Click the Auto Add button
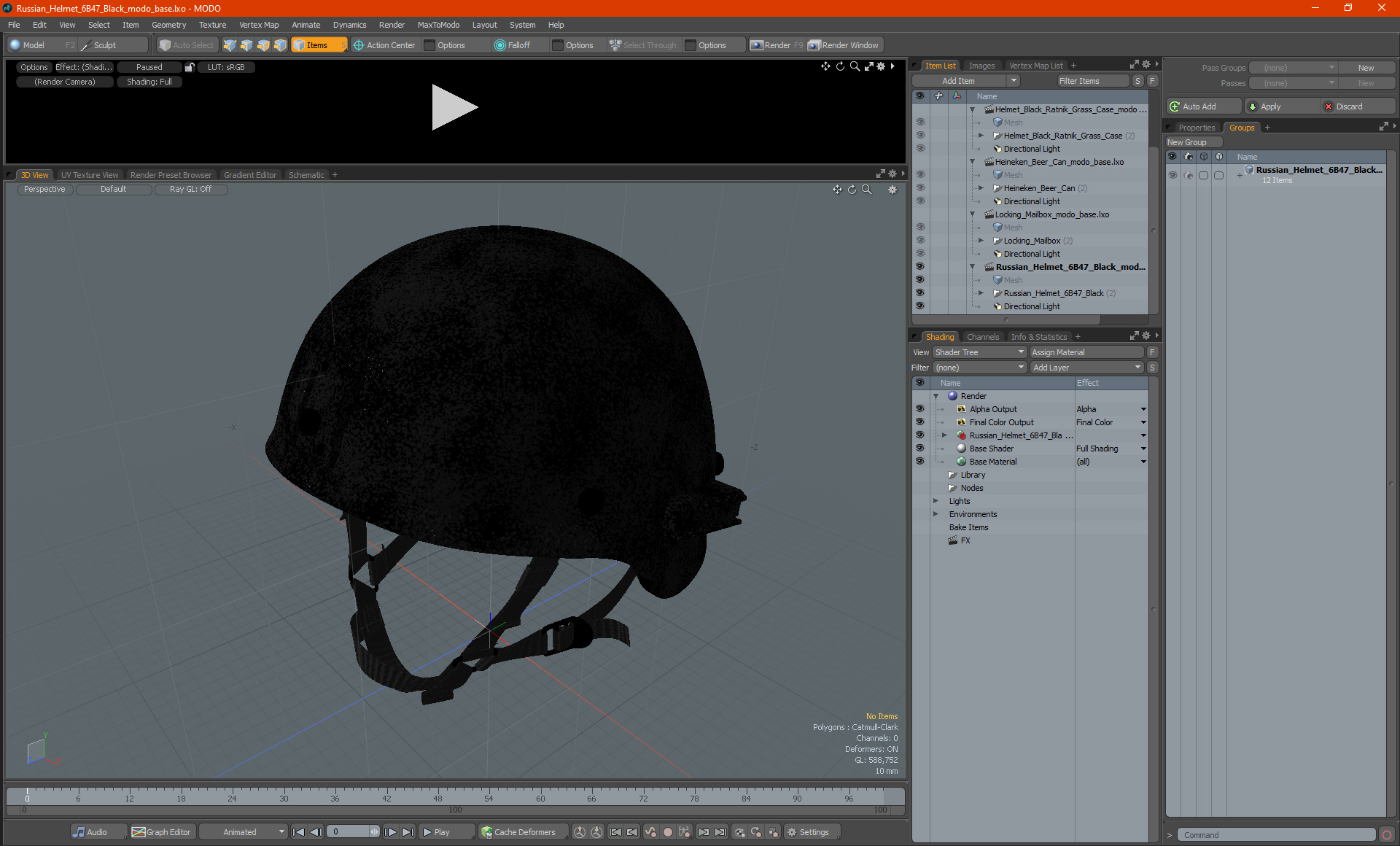This screenshot has height=846, width=1400. click(1203, 106)
